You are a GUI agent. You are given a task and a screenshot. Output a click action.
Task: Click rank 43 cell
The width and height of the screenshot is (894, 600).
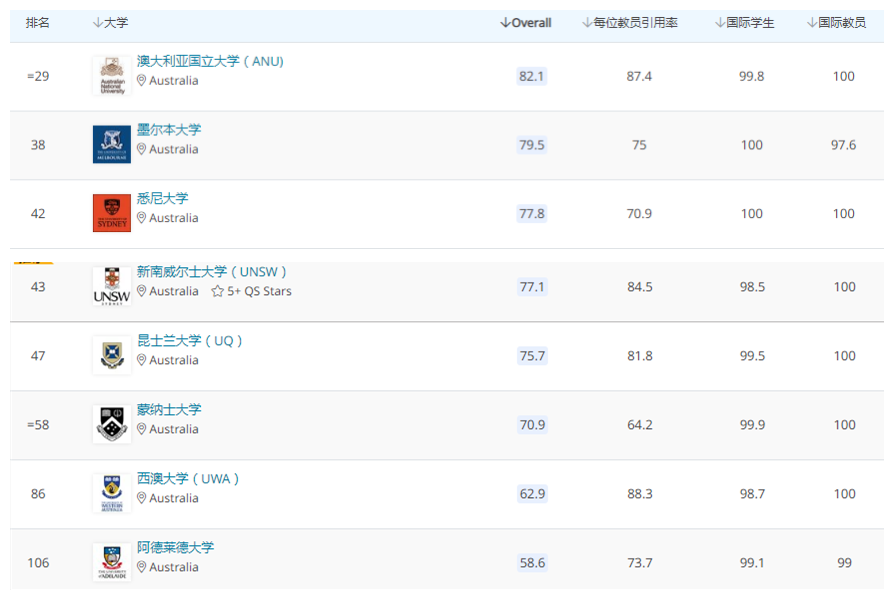[38, 286]
